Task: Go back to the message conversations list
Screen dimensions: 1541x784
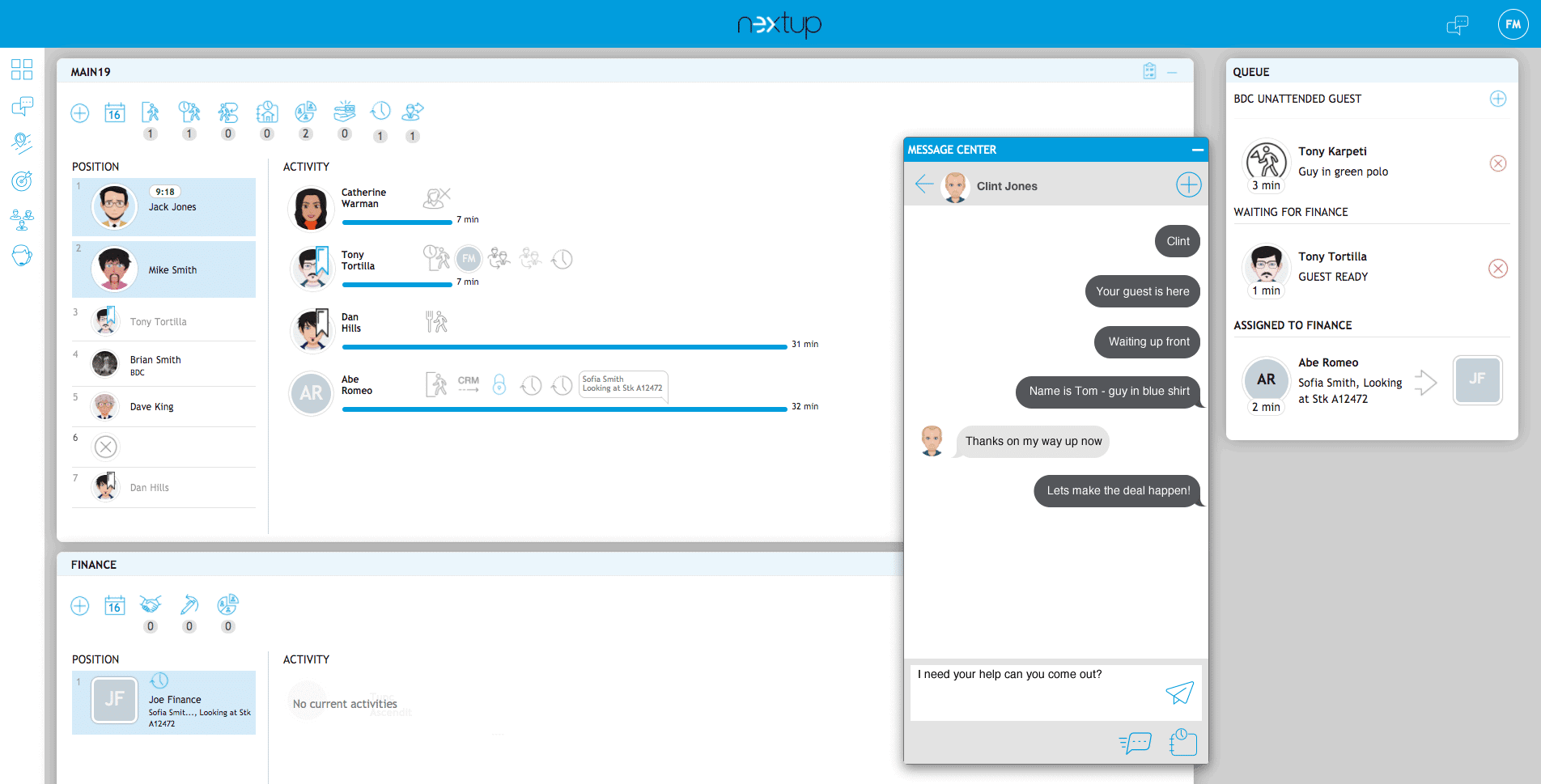Action: [923, 184]
